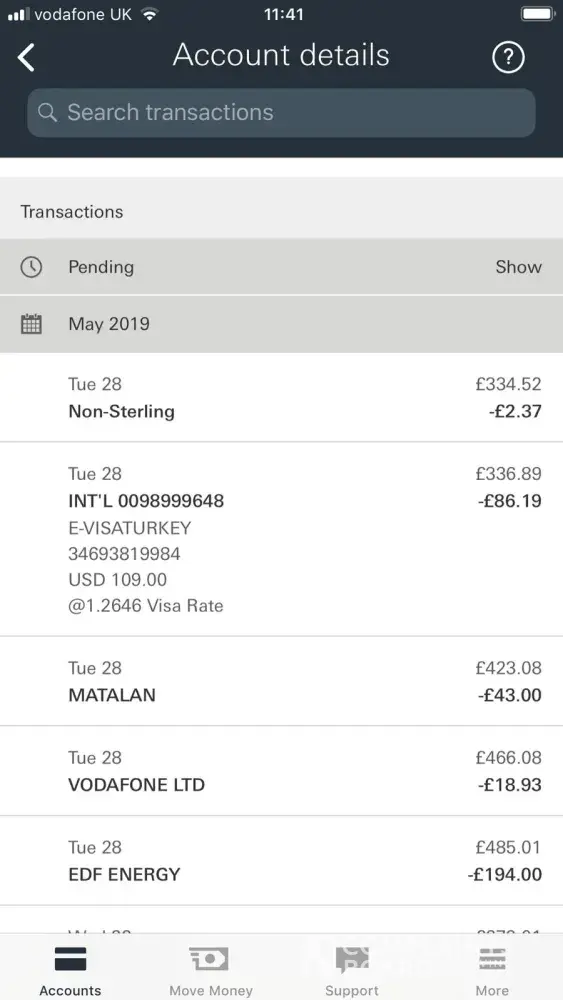Open the MATALAN transaction
The image size is (563, 1000).
pos(281,681)
